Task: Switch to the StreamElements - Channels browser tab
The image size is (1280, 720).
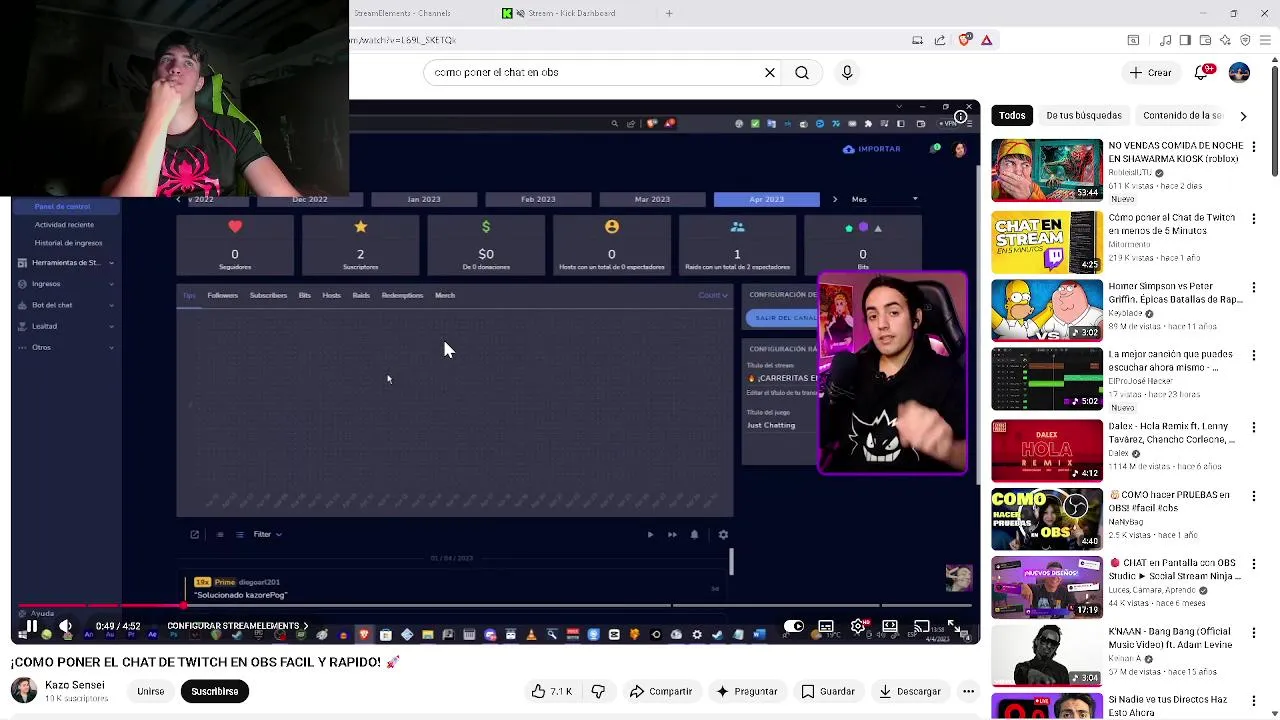Action: pyautogui.click(x=402, y=13)
